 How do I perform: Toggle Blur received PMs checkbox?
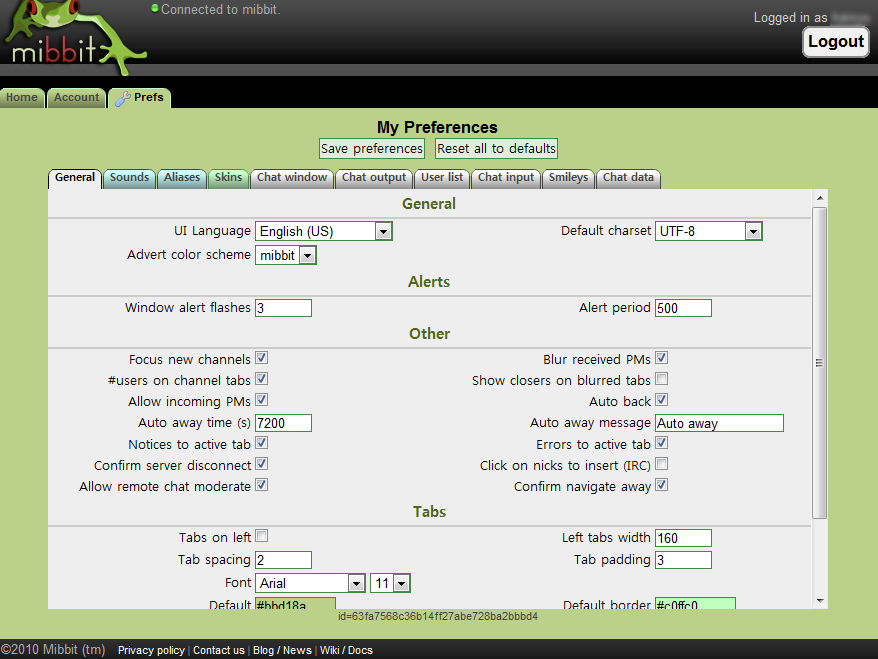(x=661, y=358)
